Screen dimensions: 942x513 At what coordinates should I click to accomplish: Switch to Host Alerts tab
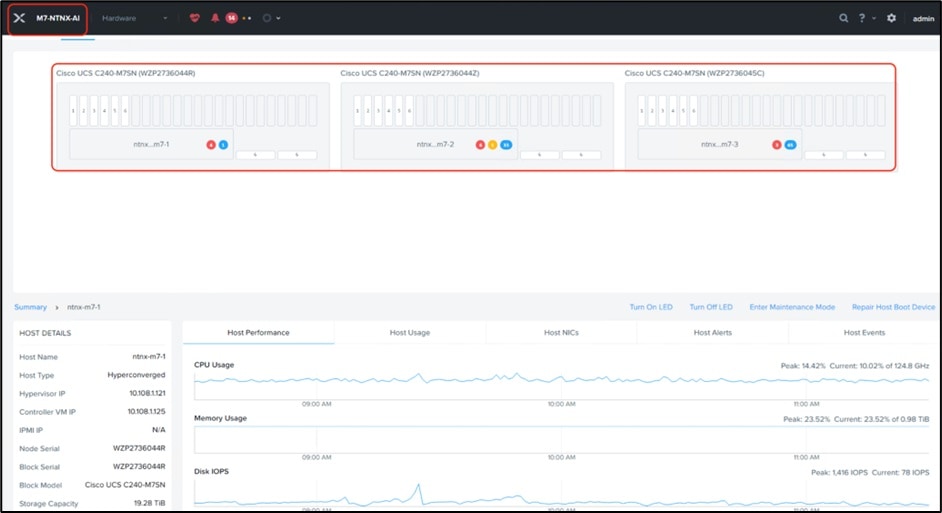click(x=713, y=332)
